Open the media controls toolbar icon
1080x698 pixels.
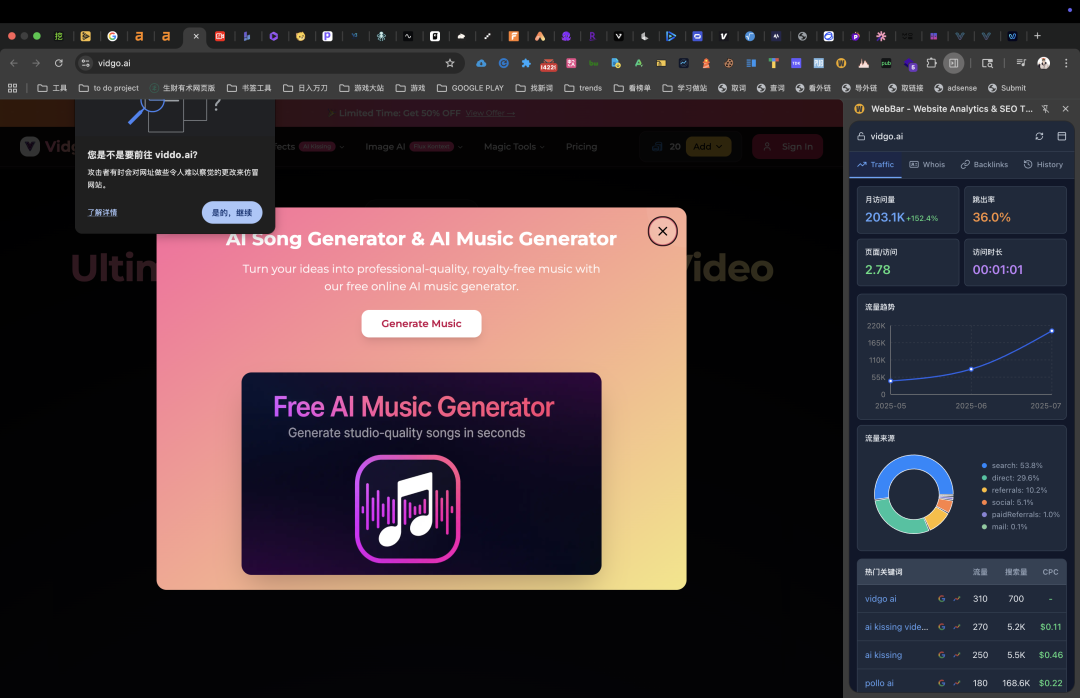click(1021, 63)
